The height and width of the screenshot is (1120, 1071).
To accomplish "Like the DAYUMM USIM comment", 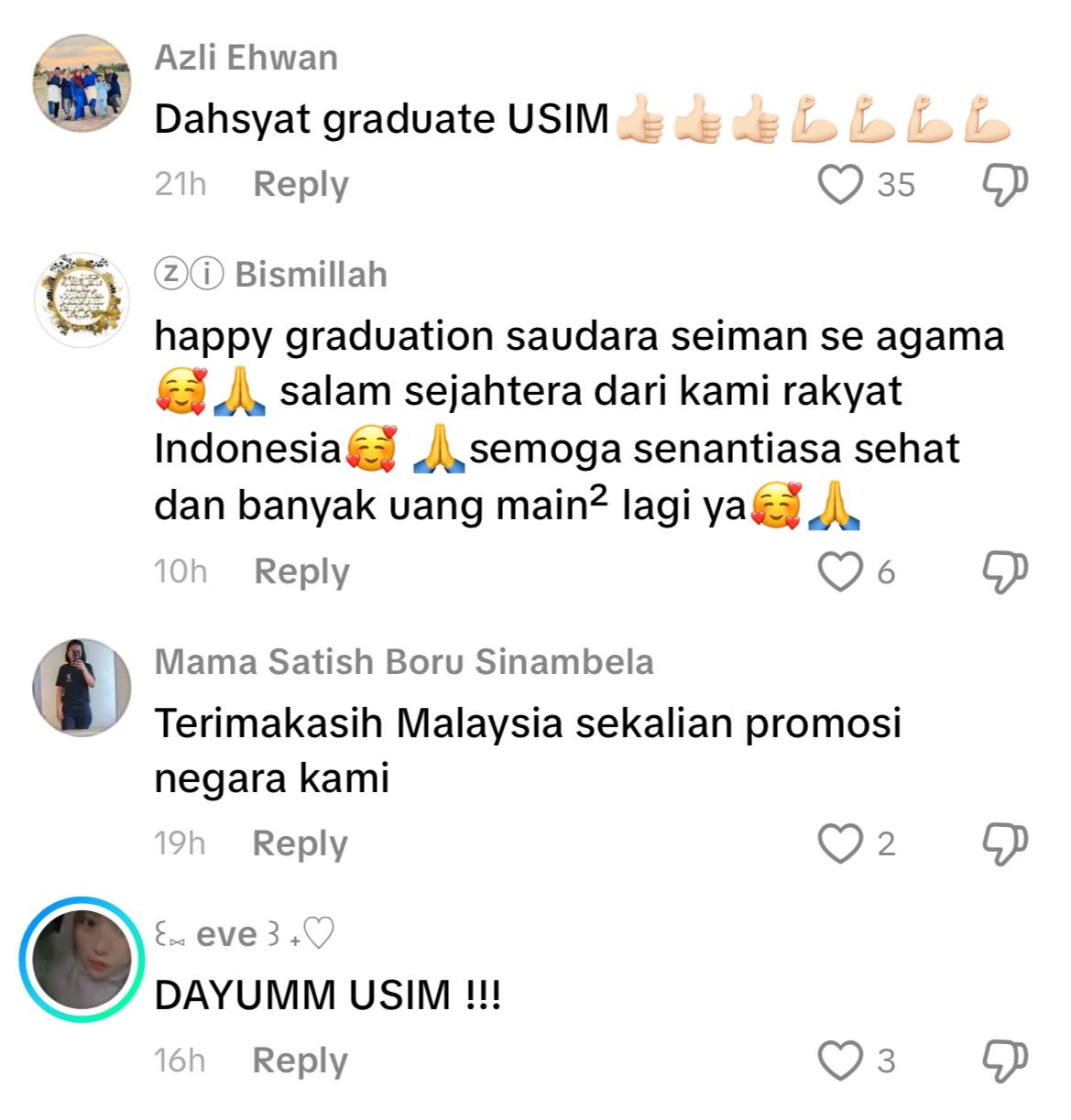I will click(840, 1060).
